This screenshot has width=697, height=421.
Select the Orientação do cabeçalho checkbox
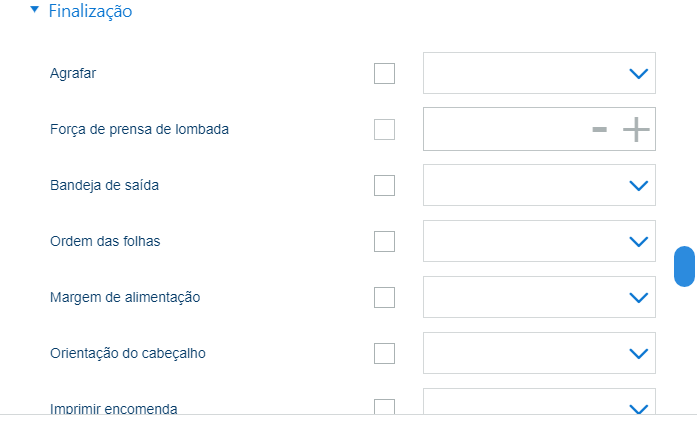click(x=384, y=354)
